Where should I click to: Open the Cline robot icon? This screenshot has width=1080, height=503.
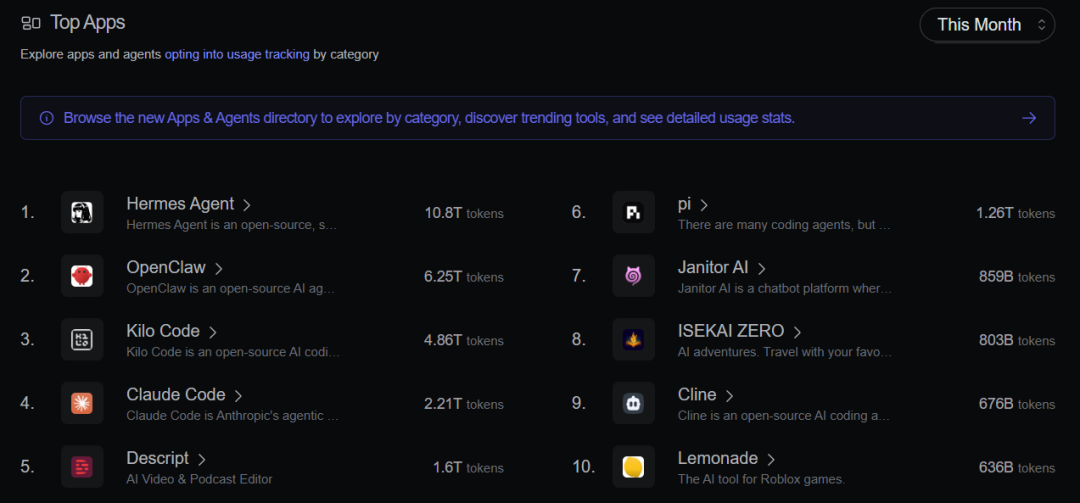(x=633, y=403)
